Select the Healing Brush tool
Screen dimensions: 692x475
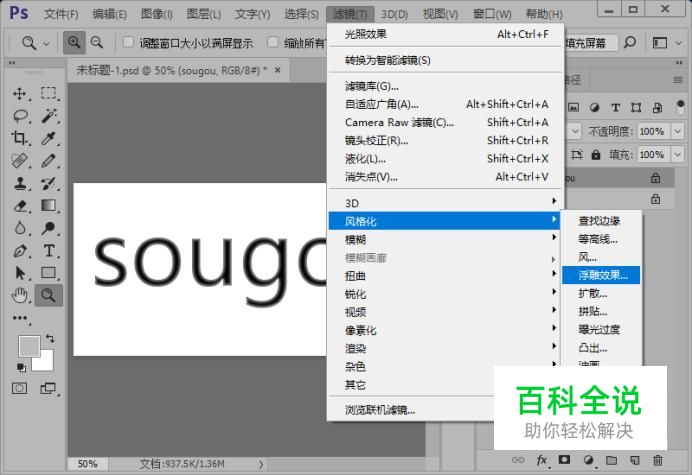tap(19, 160)
